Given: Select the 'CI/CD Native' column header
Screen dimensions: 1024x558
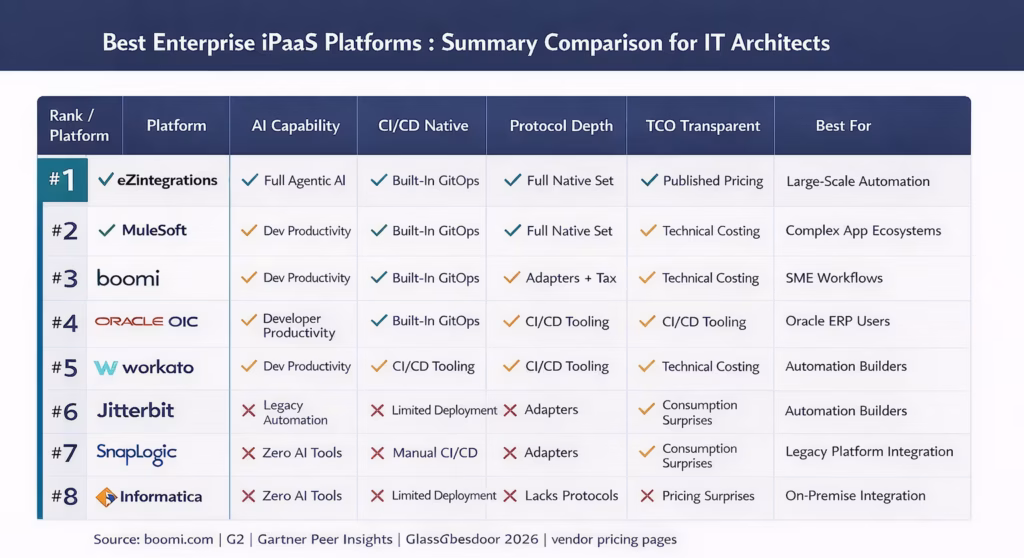Looking at the screenshot, I should (x=423, y=125).
